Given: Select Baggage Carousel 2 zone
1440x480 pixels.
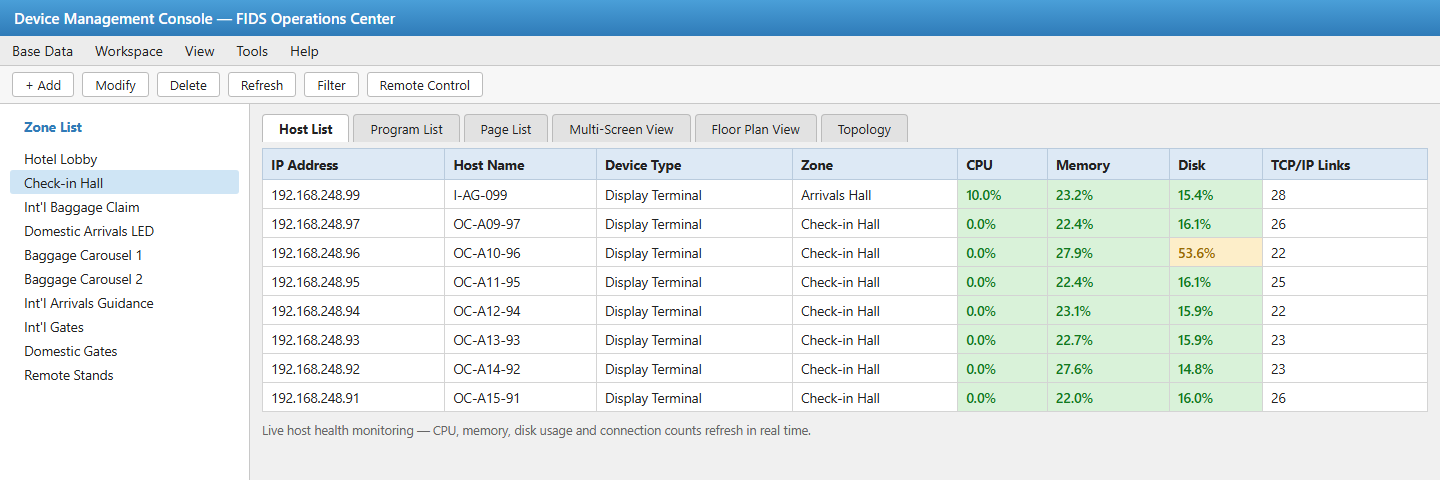Looking at the screenshot, I should tap(124, 279).
